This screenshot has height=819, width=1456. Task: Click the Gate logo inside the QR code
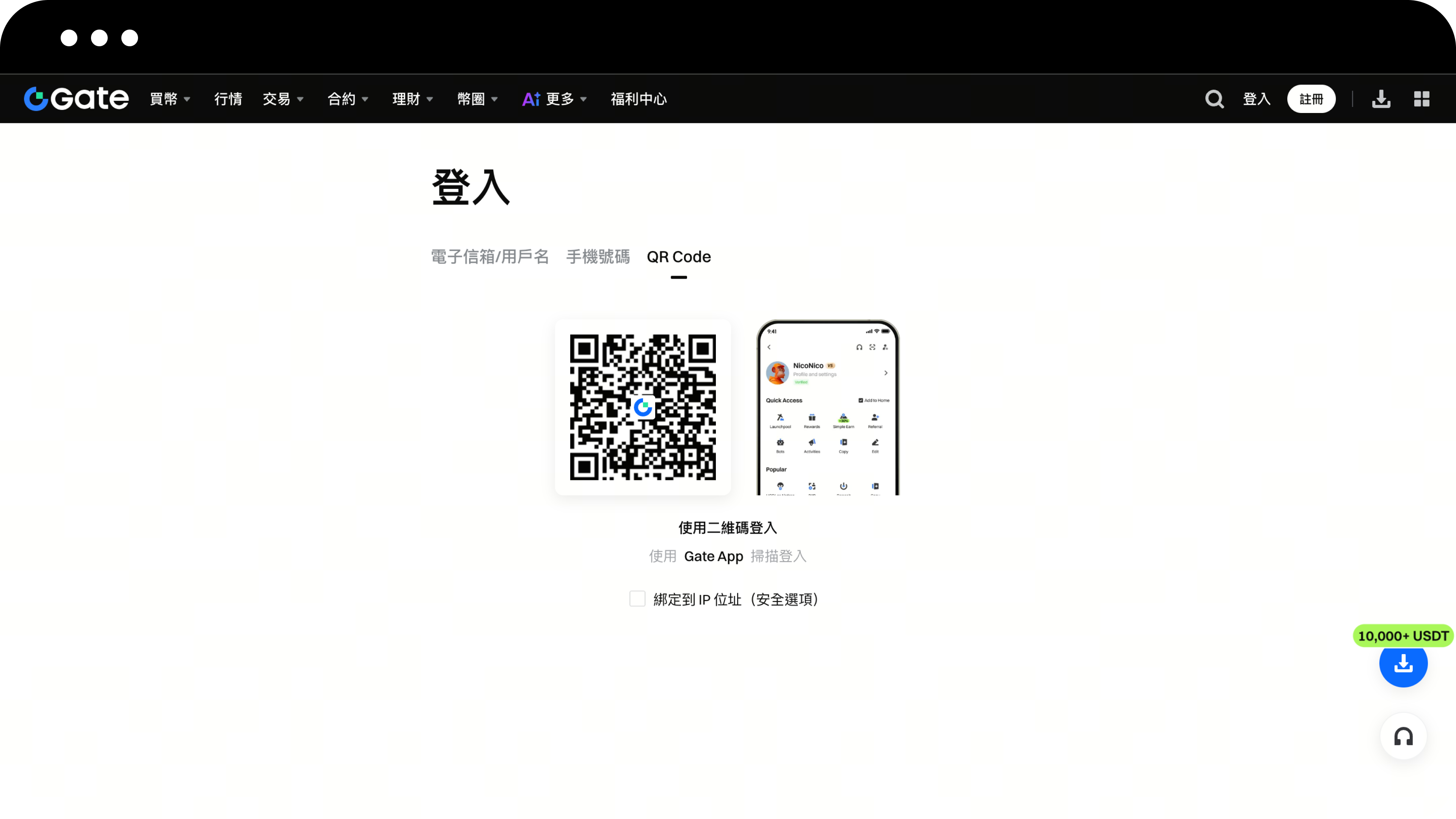point(643,407)
